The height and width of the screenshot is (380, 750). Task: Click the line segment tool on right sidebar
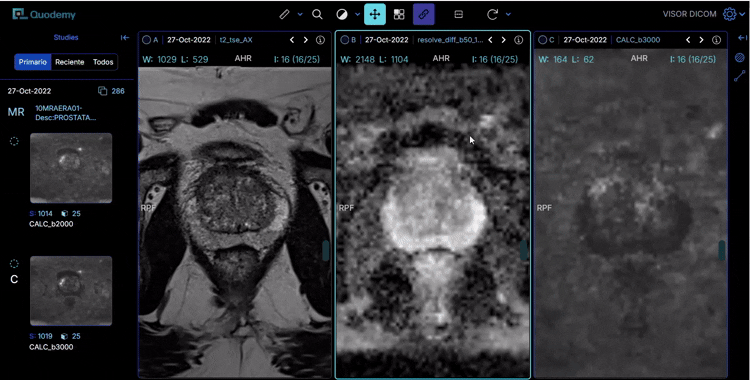[740, 76]
